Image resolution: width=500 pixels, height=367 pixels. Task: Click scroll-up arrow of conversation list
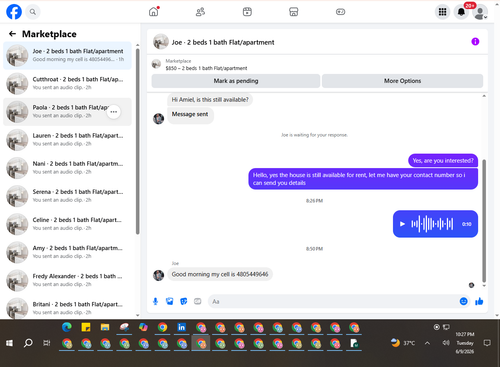[x=138, y=45]
